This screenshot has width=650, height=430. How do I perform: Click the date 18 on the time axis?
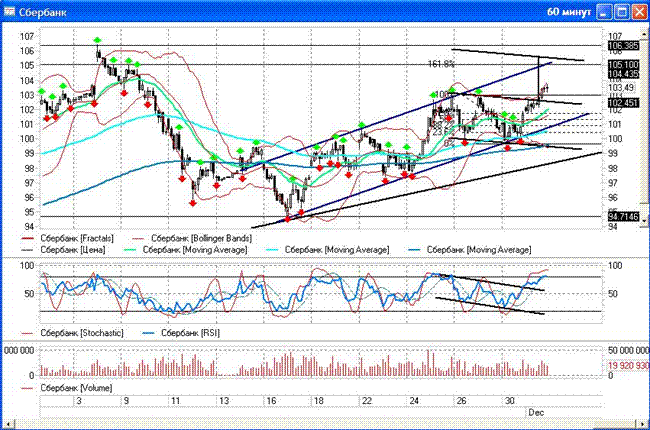[x=318, y=401]
